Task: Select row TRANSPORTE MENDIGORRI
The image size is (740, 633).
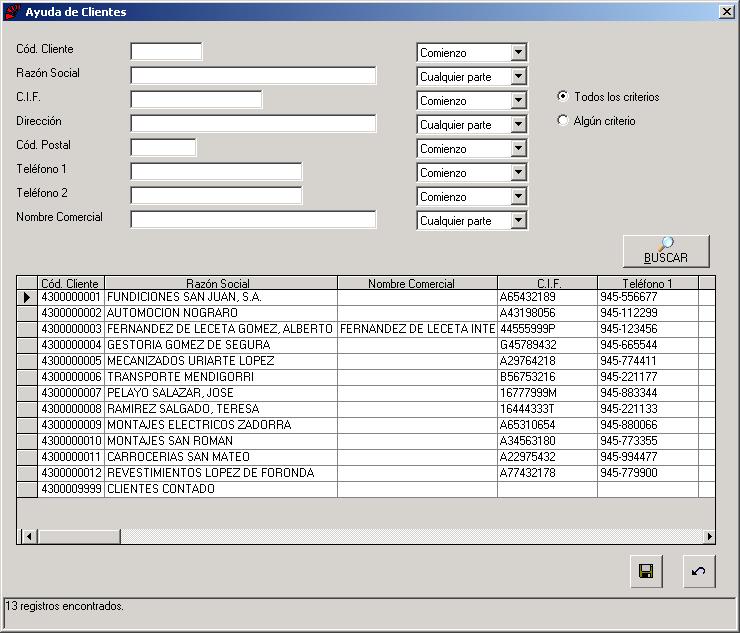Action: point(367,377)
